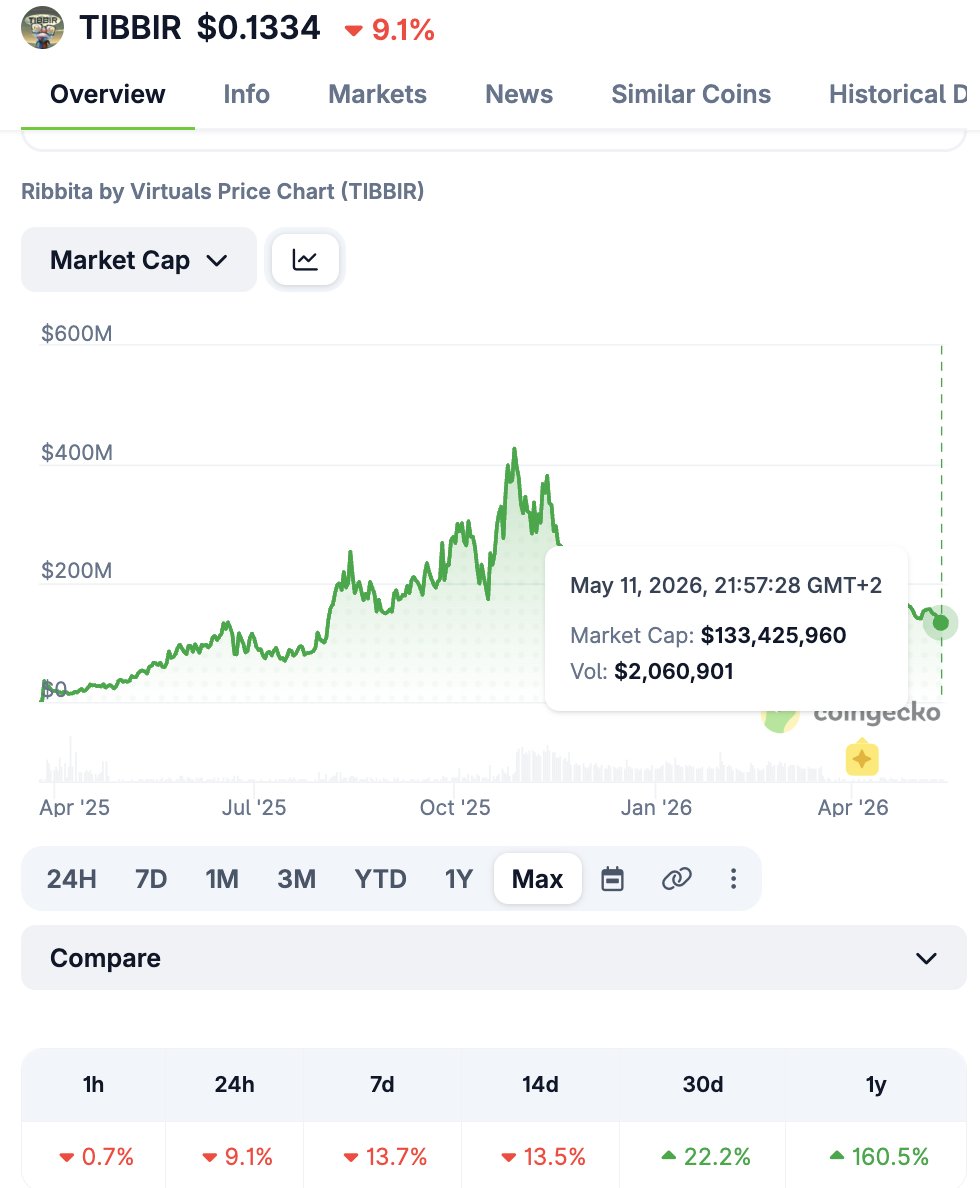Screen dimensions: 980x1188
Task: Click the CoinGecko watermark logo
Action: 851,715
